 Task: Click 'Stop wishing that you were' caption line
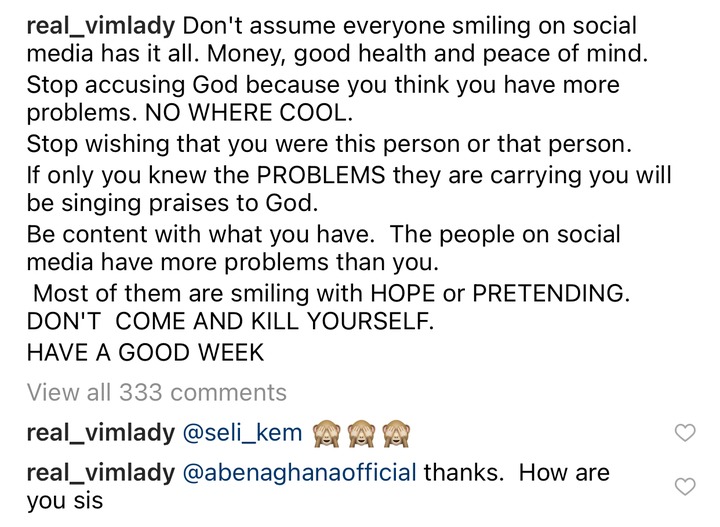point(329,144)
